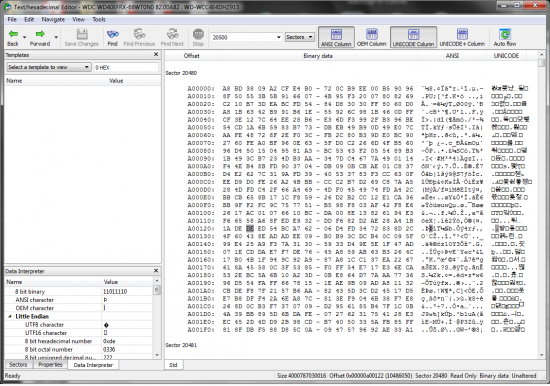The height and width of the screenshot is (386, 550).
Task: Open the Navigate menu
Action: [53, 19]
